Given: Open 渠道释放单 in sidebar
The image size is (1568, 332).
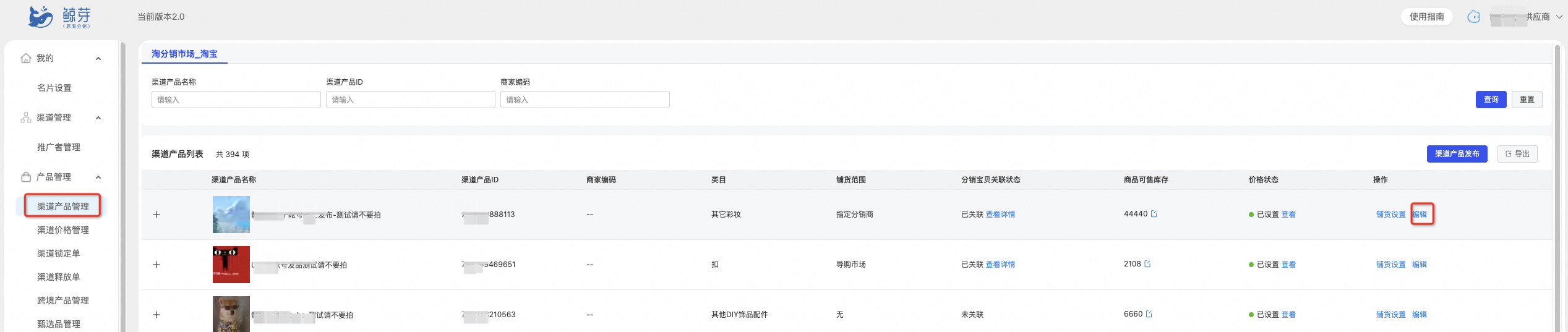Looking at the screenshot, I should coord(59,277).
